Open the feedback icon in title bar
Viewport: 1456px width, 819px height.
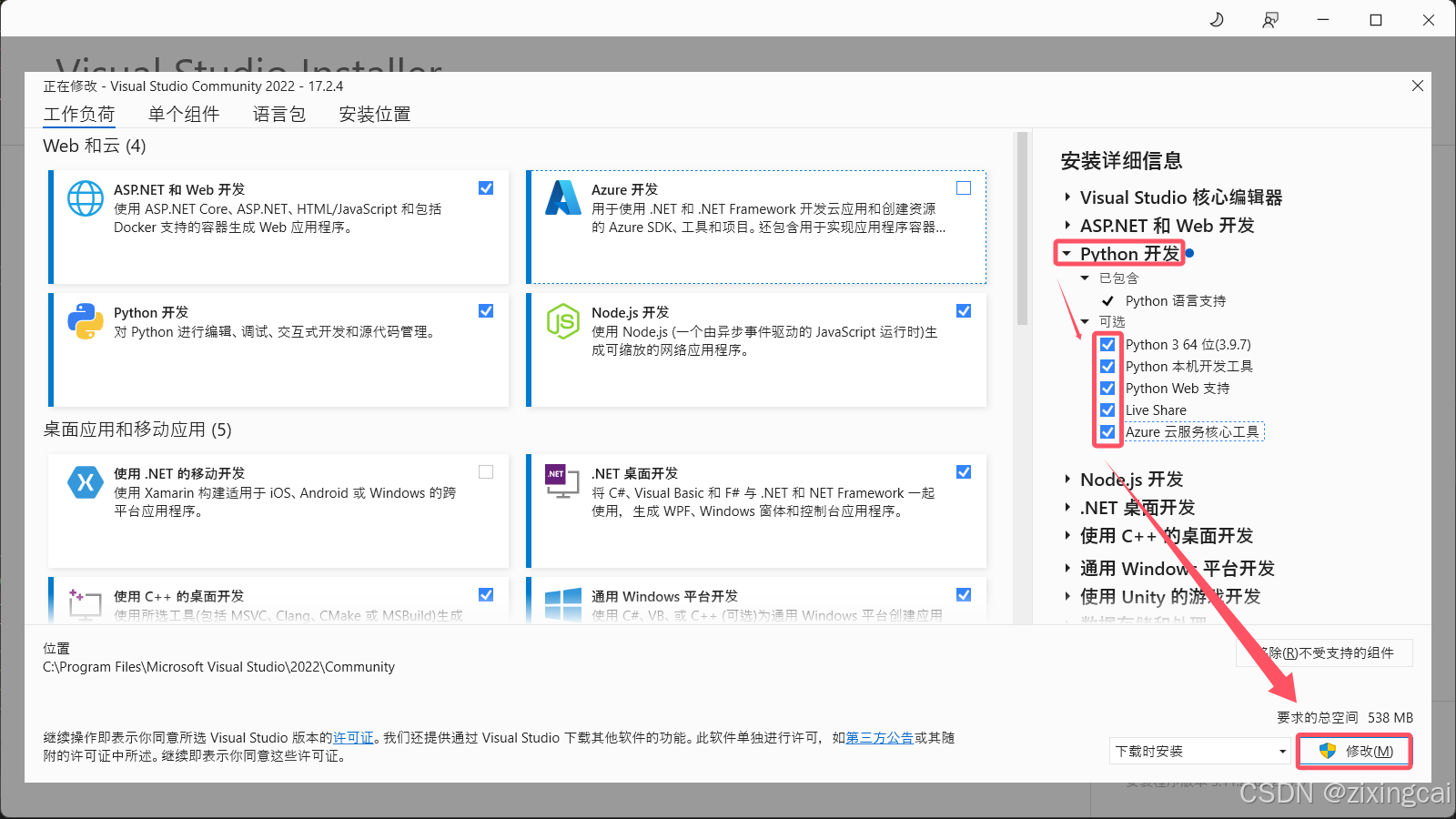point(1270,19)
